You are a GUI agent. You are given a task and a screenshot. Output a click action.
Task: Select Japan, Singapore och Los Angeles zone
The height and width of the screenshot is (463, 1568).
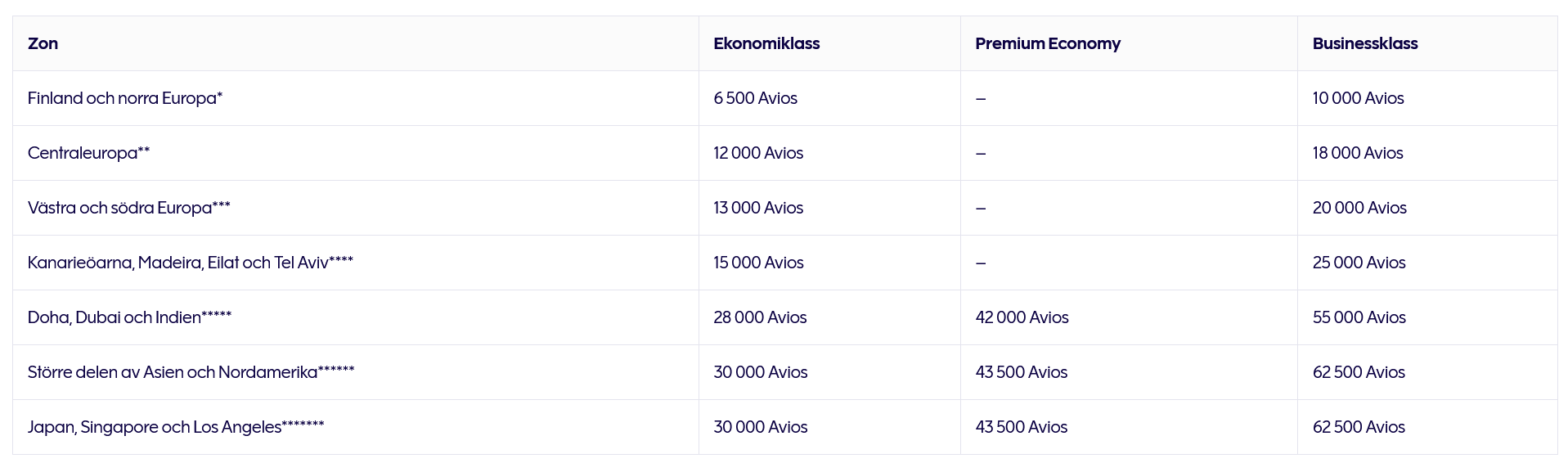pos(176,427)
